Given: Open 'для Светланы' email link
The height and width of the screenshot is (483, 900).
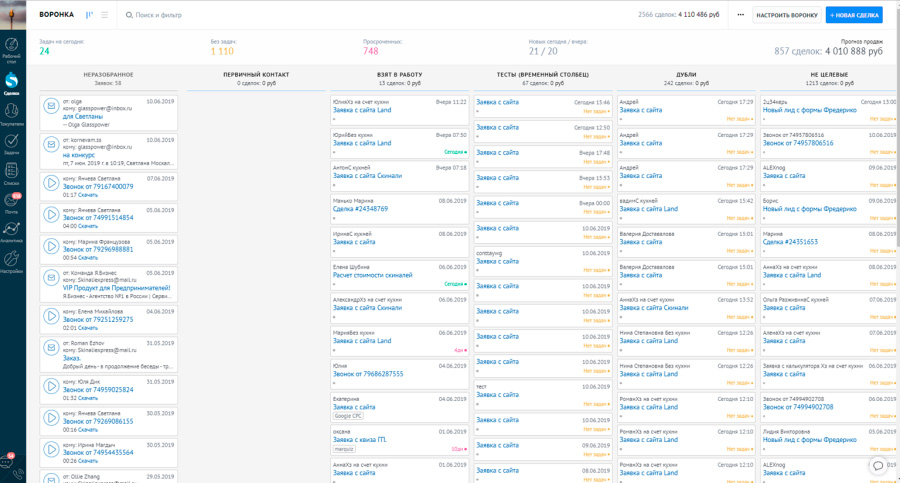Looking at the screenshot, I should pyautogui.click(x=83, y=117).
